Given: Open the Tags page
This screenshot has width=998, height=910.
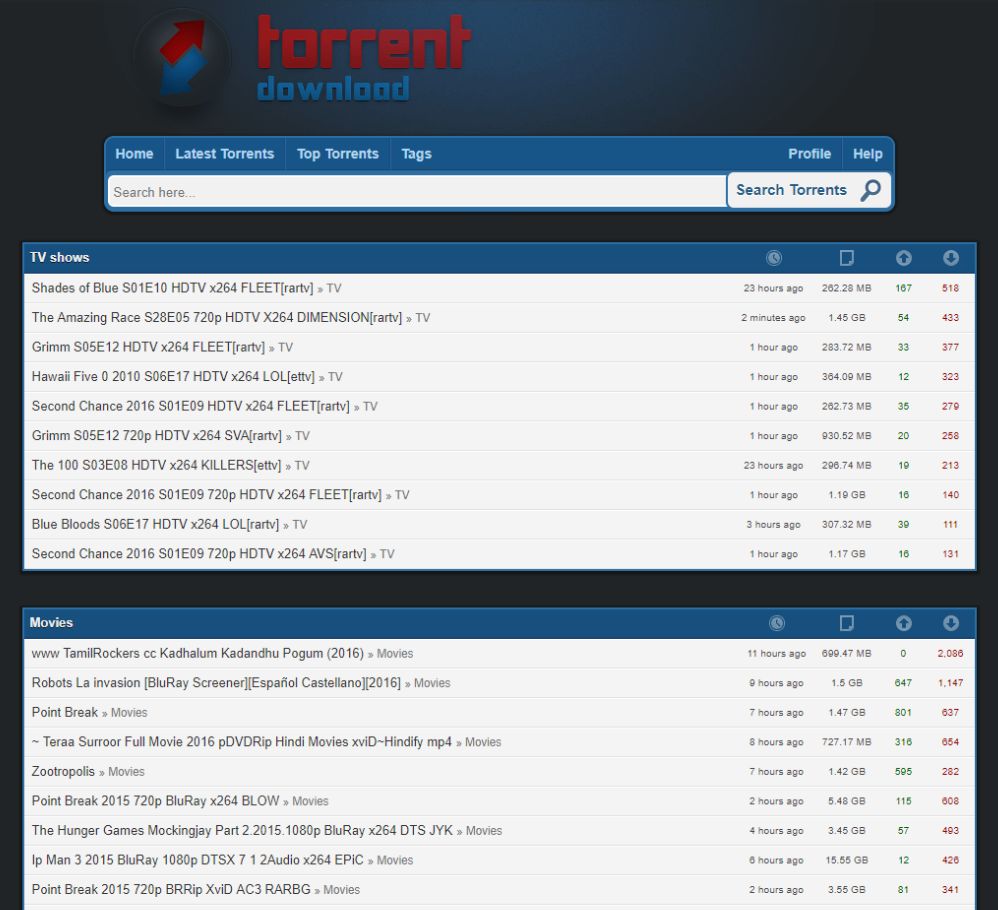Looking at the screenshot, I should (x=416, y=153).
